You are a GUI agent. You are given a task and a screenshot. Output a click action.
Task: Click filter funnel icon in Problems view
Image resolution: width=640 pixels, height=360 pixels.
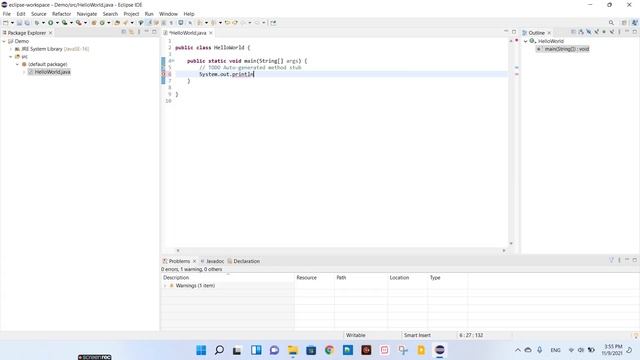(x=611, y=260)
